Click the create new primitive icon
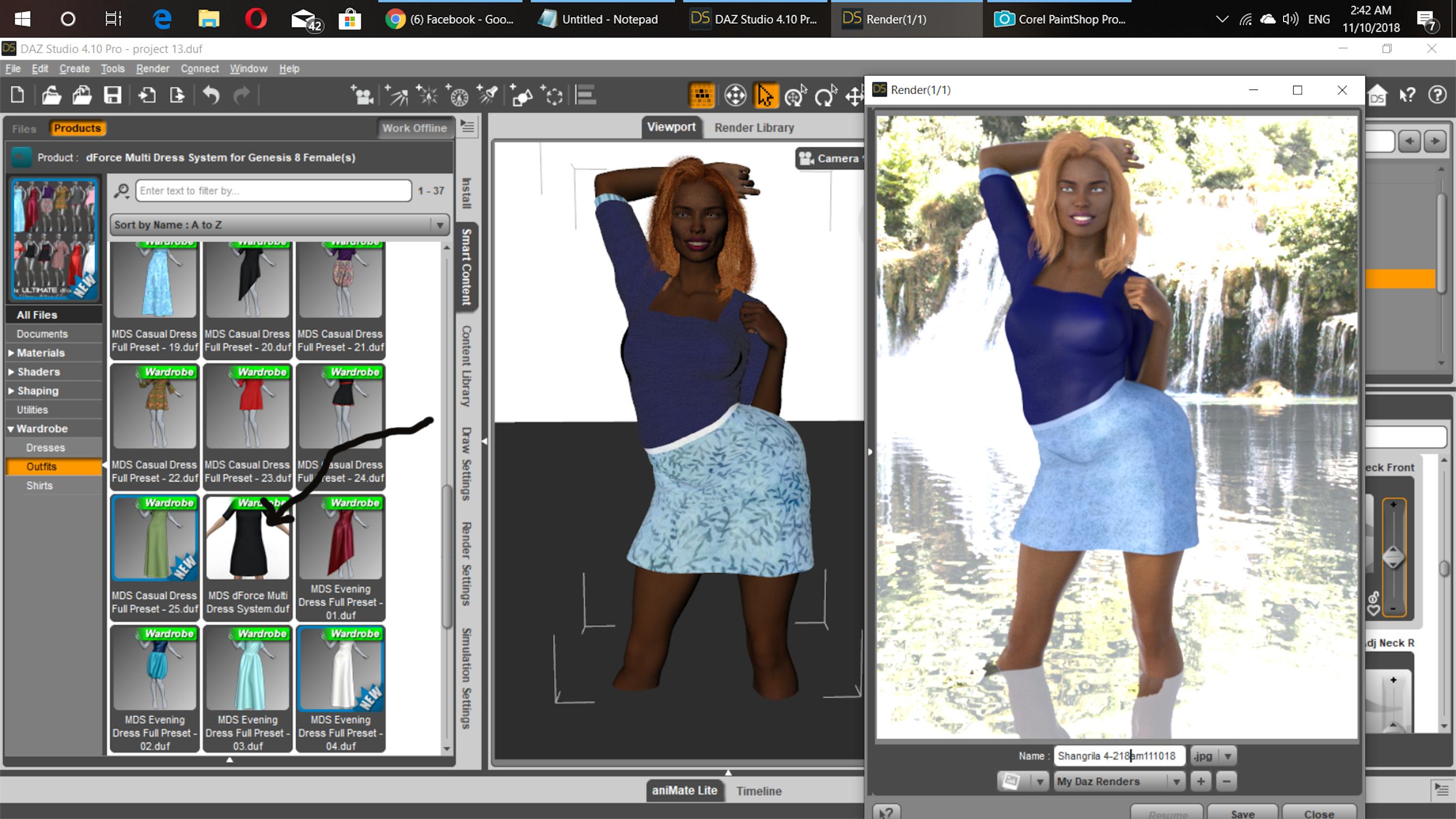1456x819 pixels. click(521, 95)
